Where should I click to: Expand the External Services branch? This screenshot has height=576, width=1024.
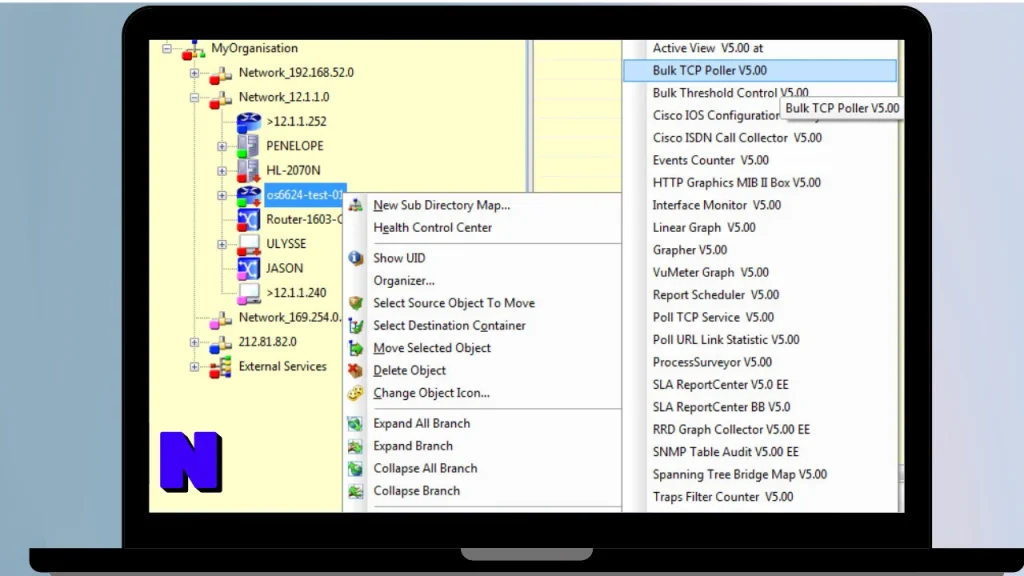point(195,366)
